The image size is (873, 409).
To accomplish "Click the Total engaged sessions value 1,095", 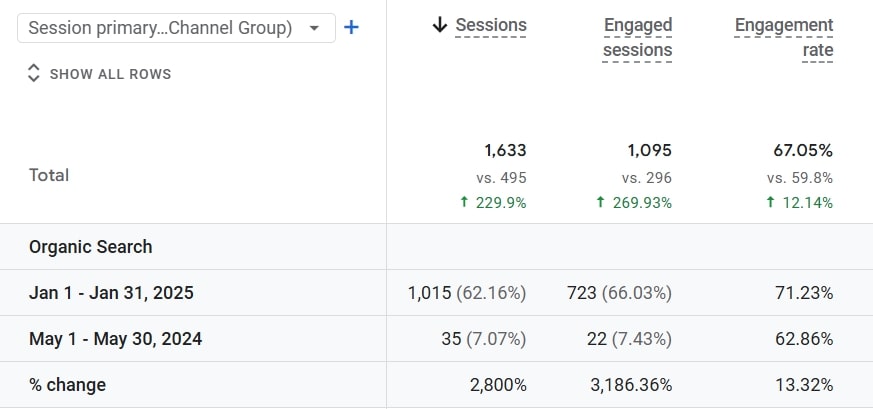I will coord(649,151).
